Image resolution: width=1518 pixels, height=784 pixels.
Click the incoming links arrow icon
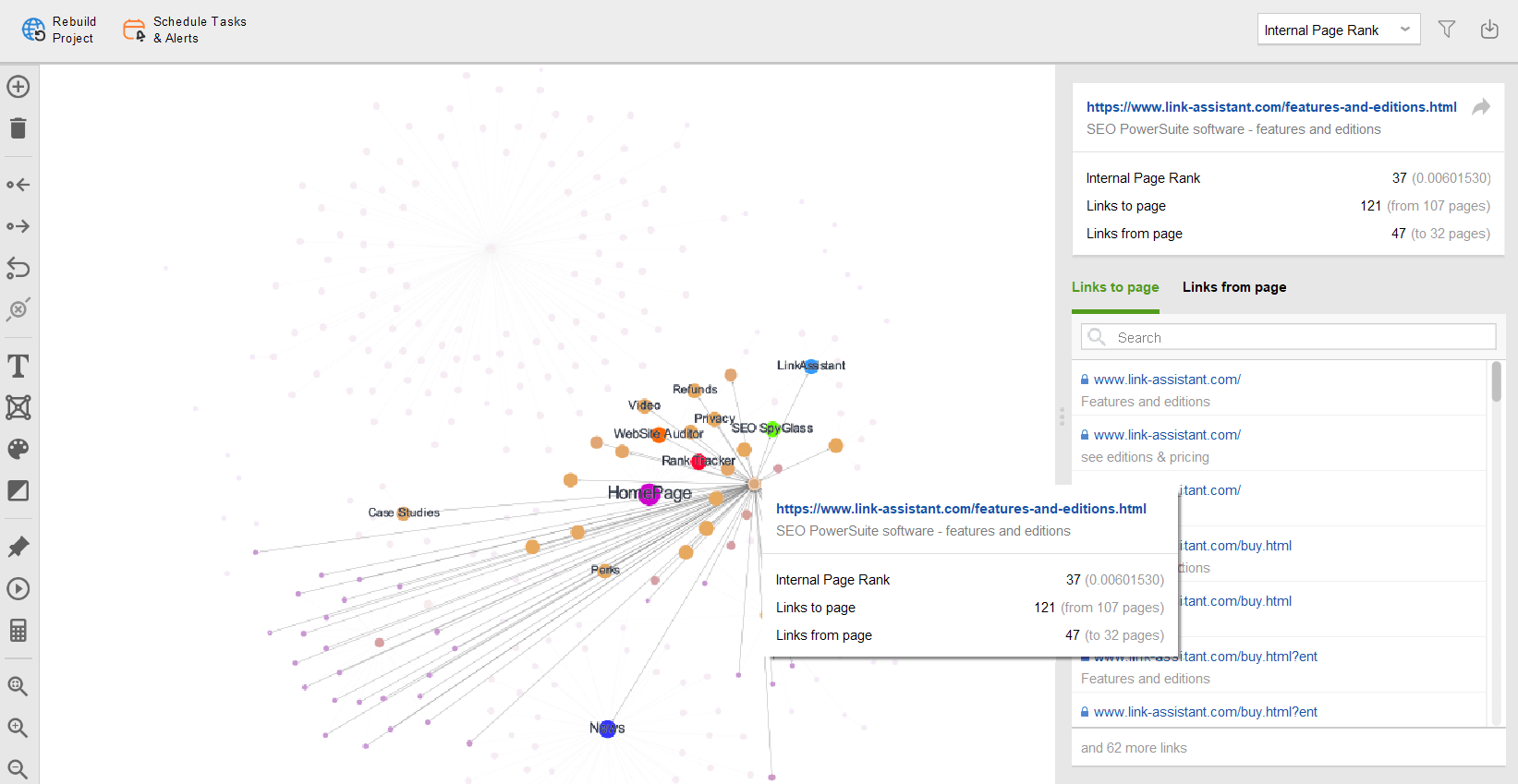coord(18,185)
